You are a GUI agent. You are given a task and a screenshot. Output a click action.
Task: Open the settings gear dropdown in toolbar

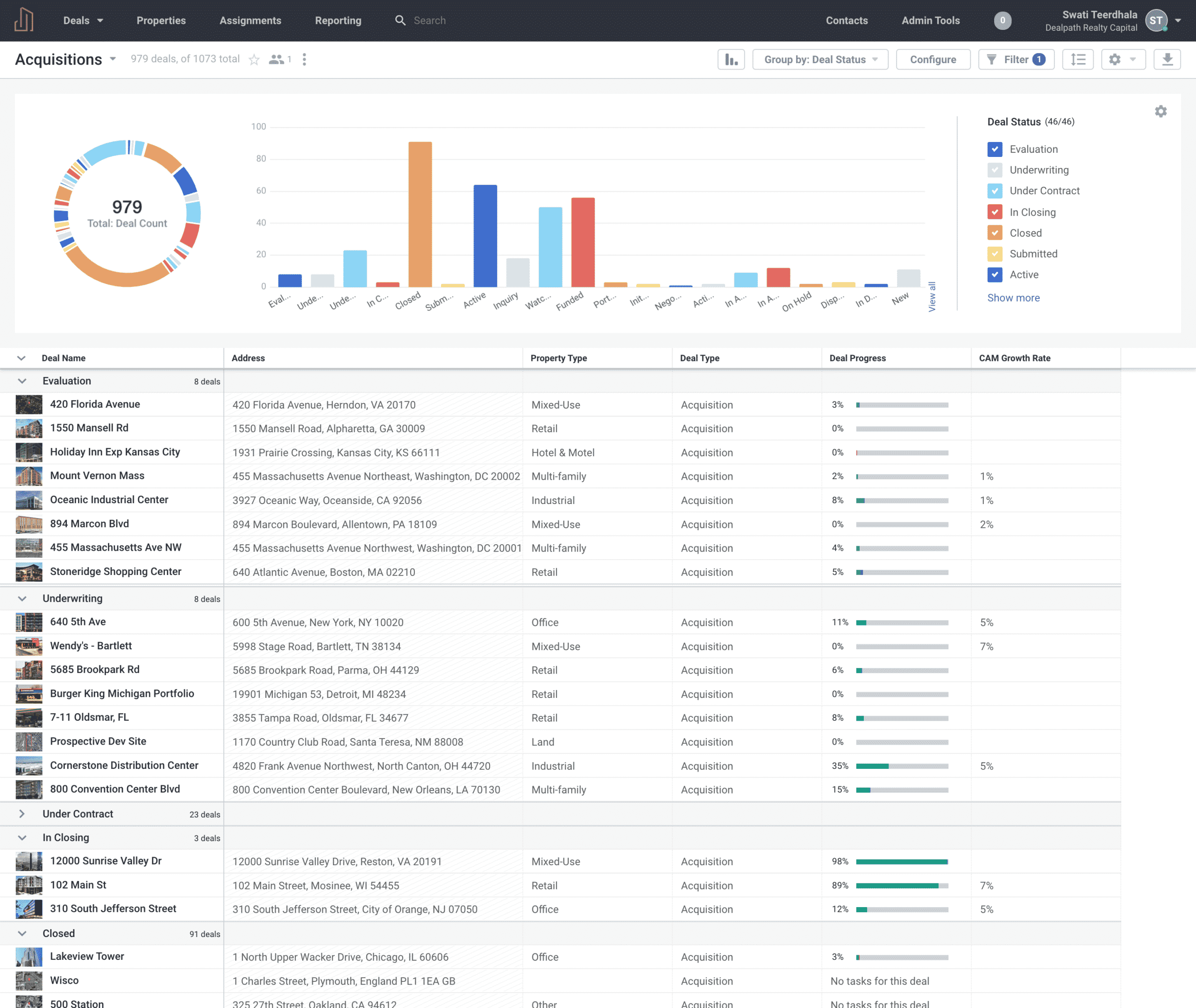point(1122,59)
